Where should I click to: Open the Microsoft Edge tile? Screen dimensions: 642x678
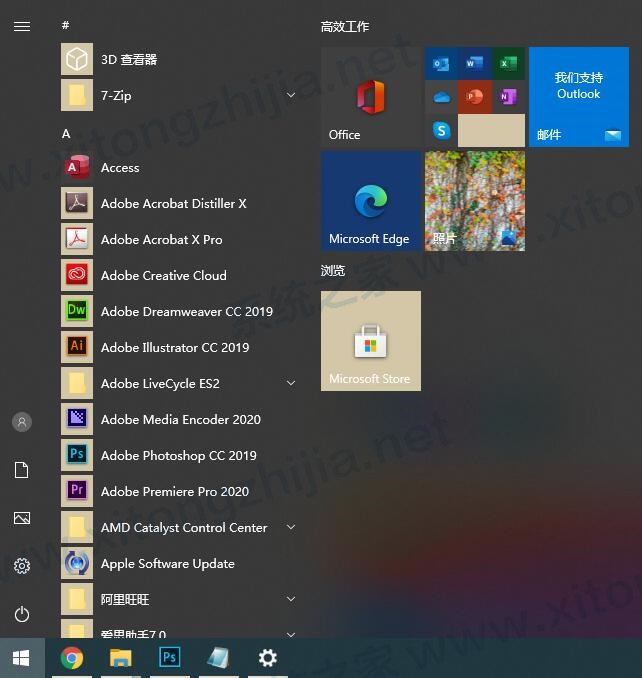point(371,201)
